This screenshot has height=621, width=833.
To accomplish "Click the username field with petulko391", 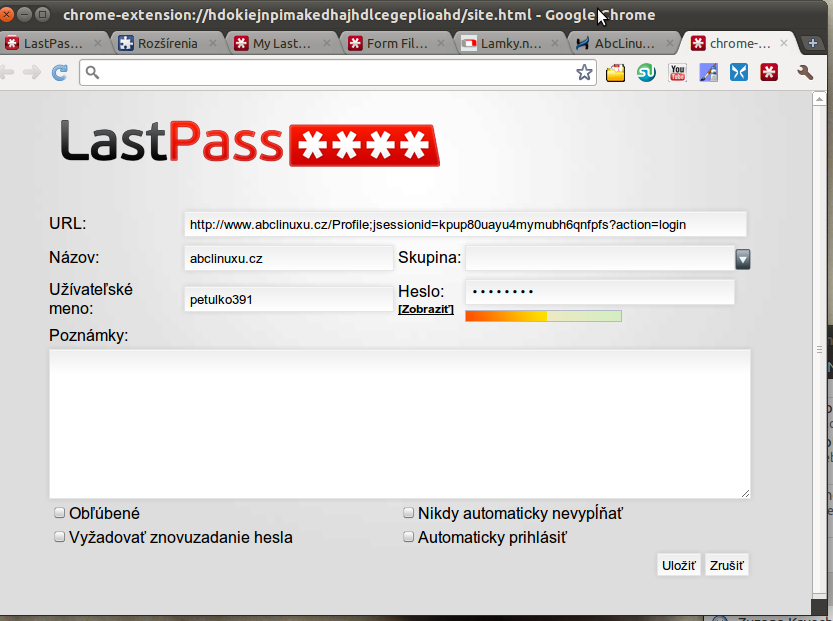I will 288,299.
